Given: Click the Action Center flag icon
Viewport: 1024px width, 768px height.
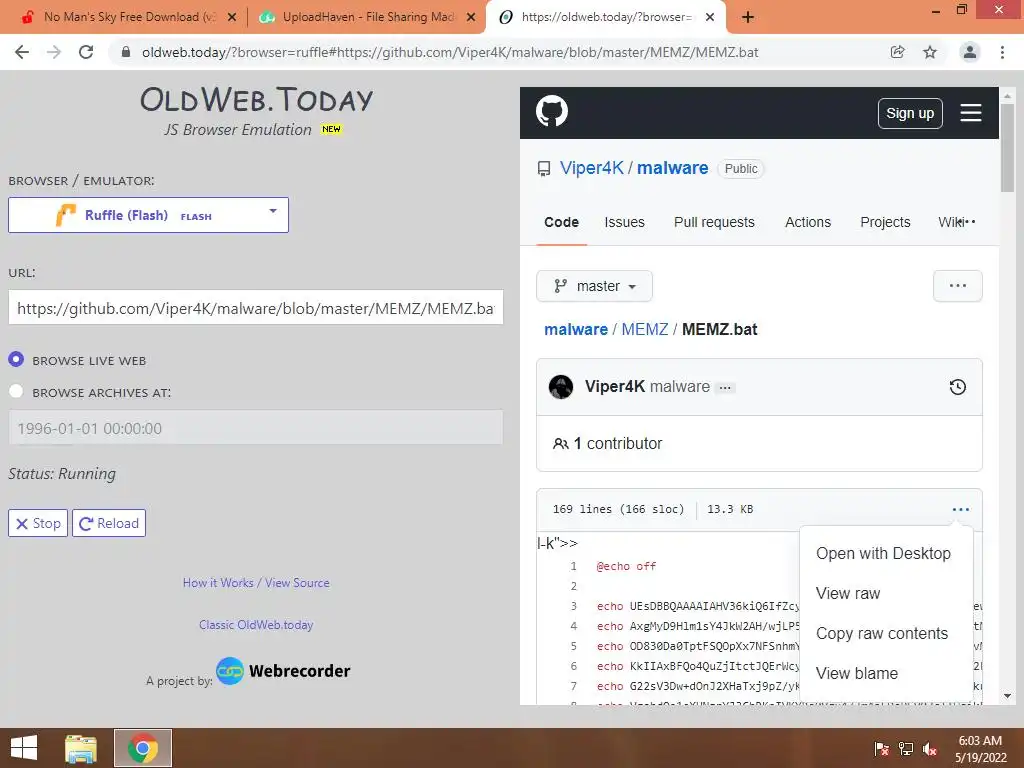Looking at the screenshot, I should 882,749.
